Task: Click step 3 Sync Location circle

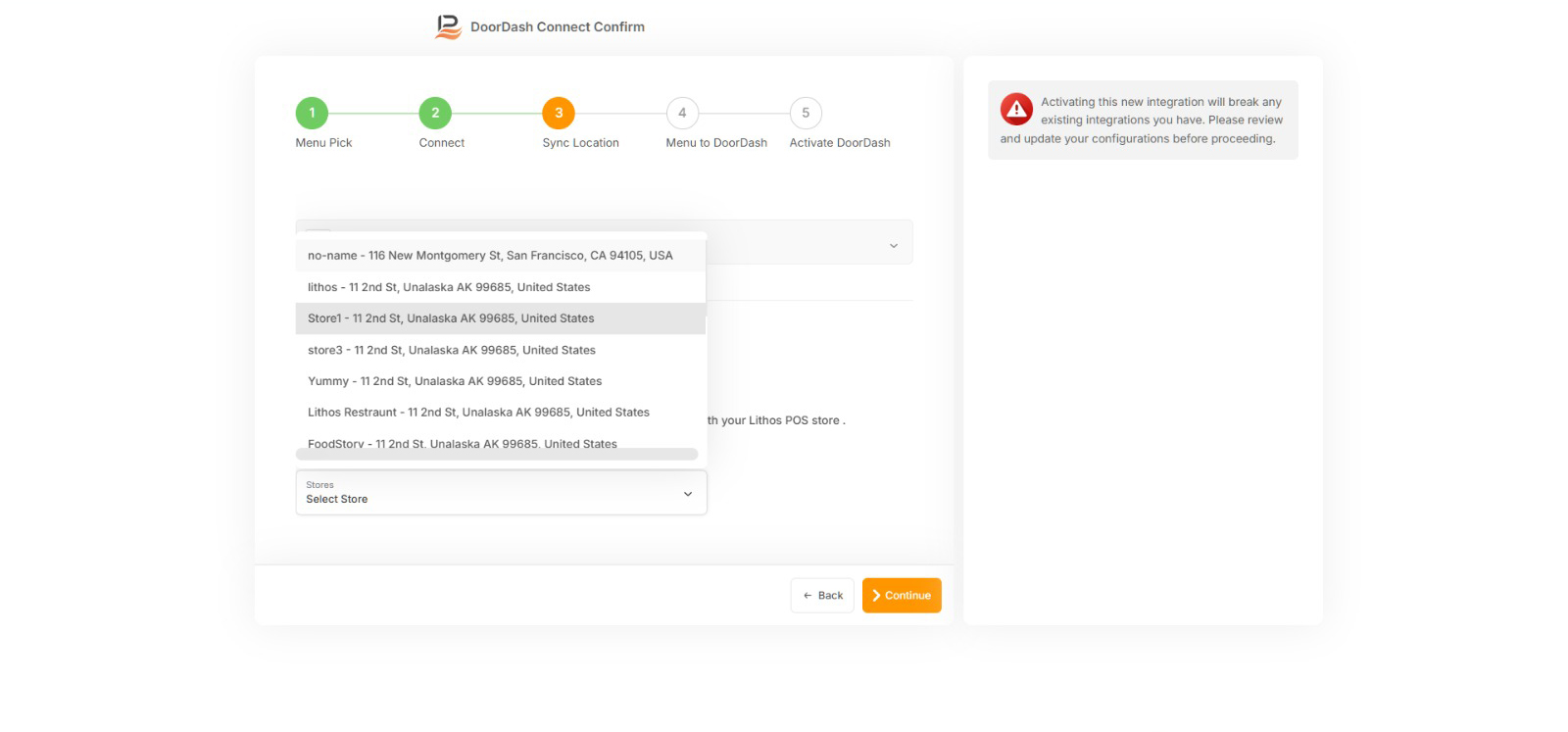Action: tap(559, 113)
